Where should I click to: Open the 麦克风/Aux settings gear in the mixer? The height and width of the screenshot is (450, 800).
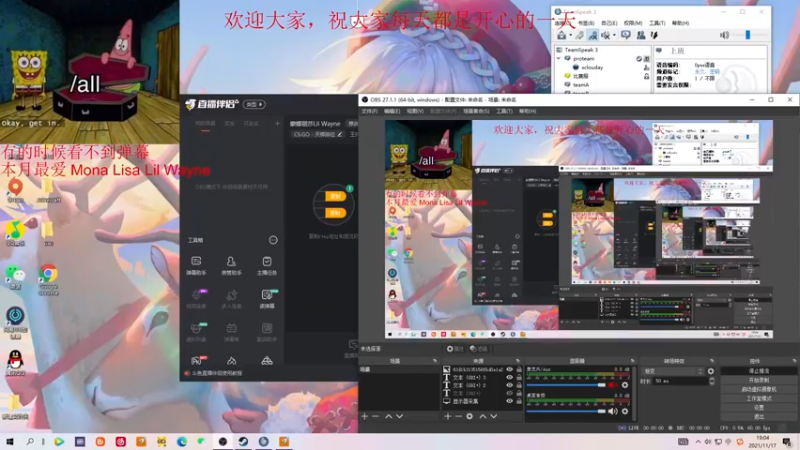point(624,385)
